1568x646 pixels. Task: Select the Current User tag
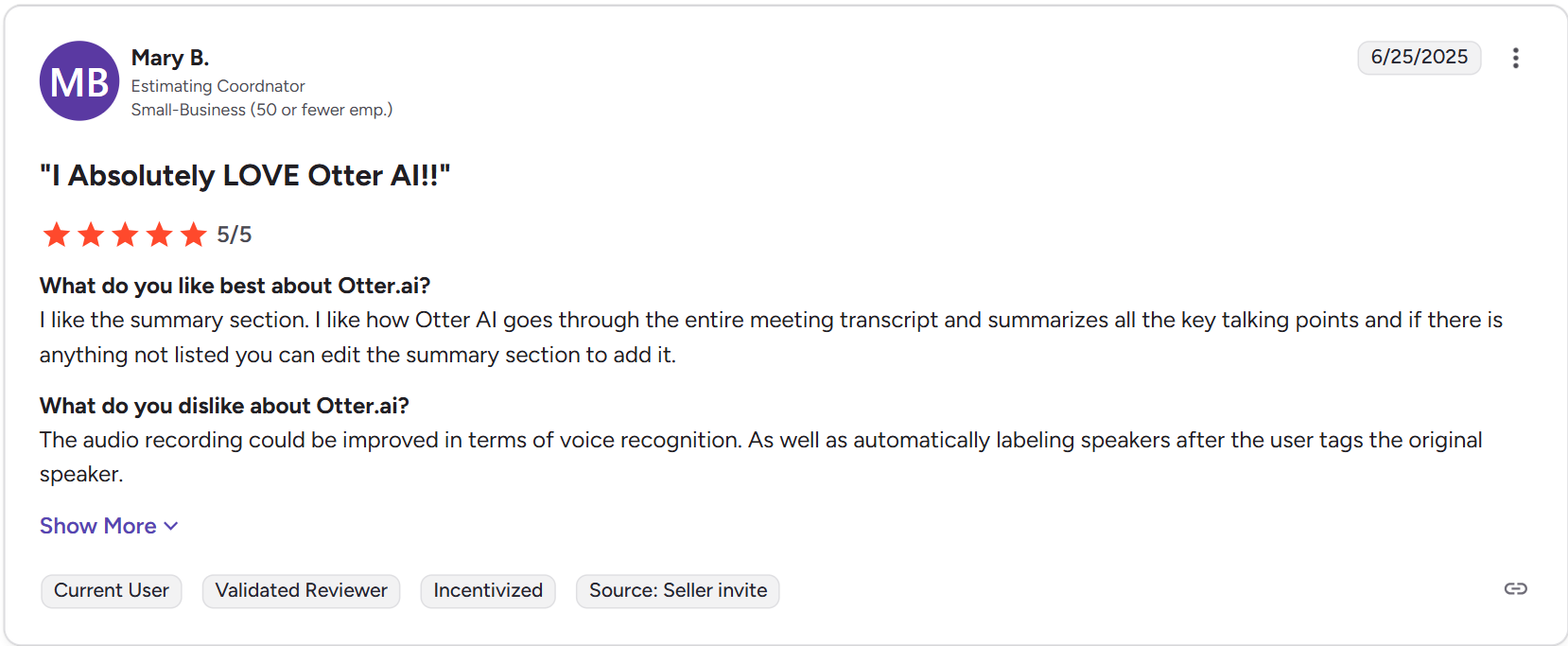(x=112, y=591)
